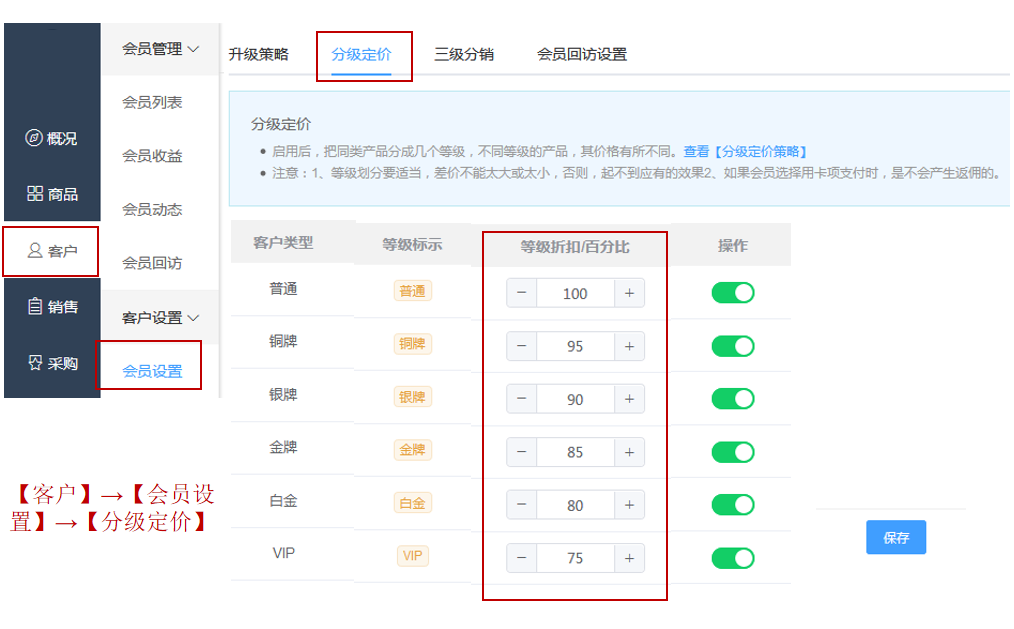Open the 商品 grid icon in sidebar

35,193
